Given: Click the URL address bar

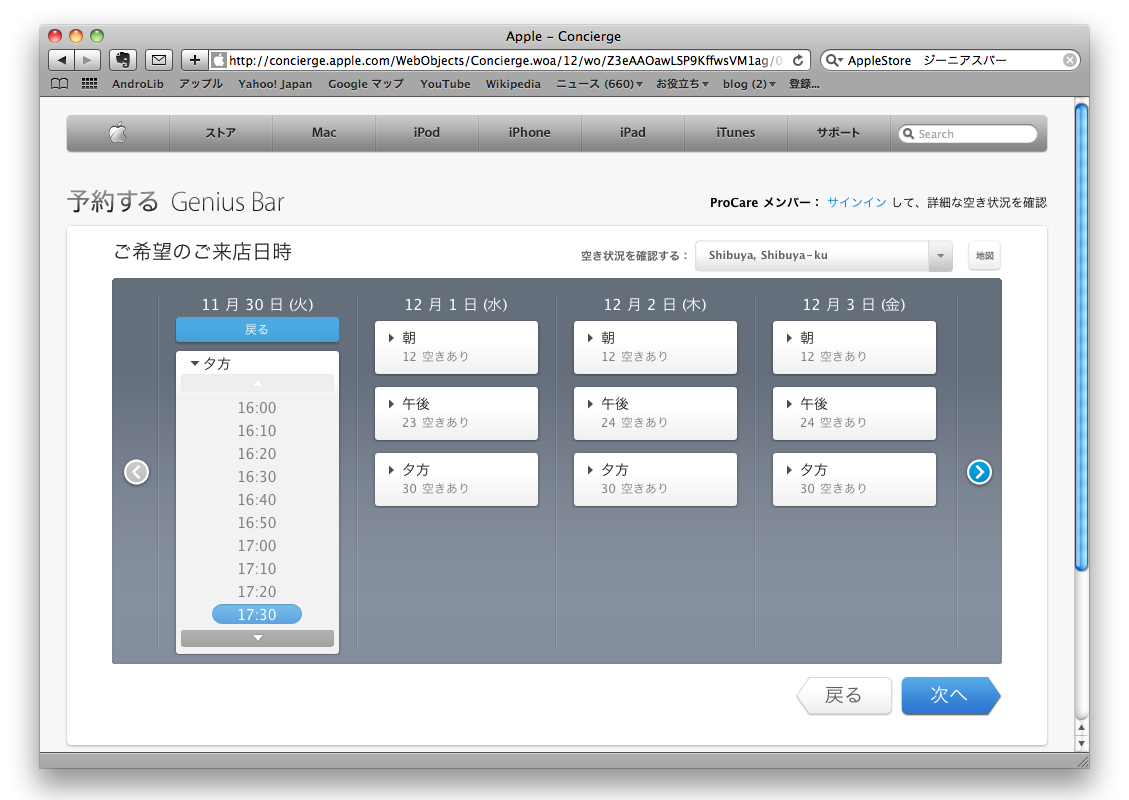Looking at the screenshot, I should (x=504, y=60).
